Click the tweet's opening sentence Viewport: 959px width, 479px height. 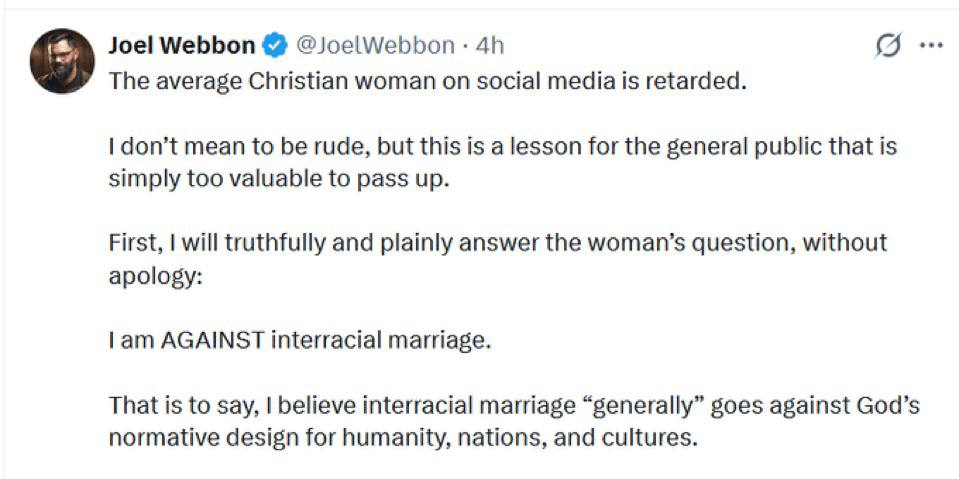tap(427, 81)
